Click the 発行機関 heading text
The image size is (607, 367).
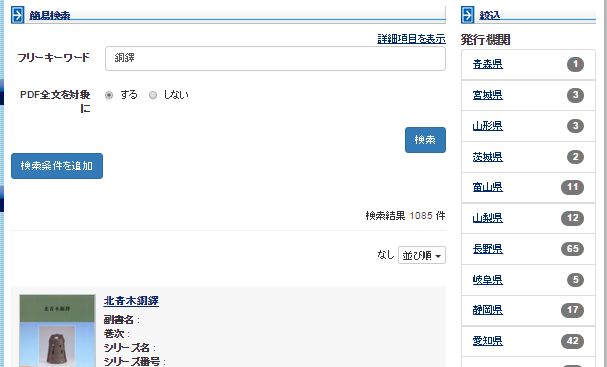(x=485, y=39)
